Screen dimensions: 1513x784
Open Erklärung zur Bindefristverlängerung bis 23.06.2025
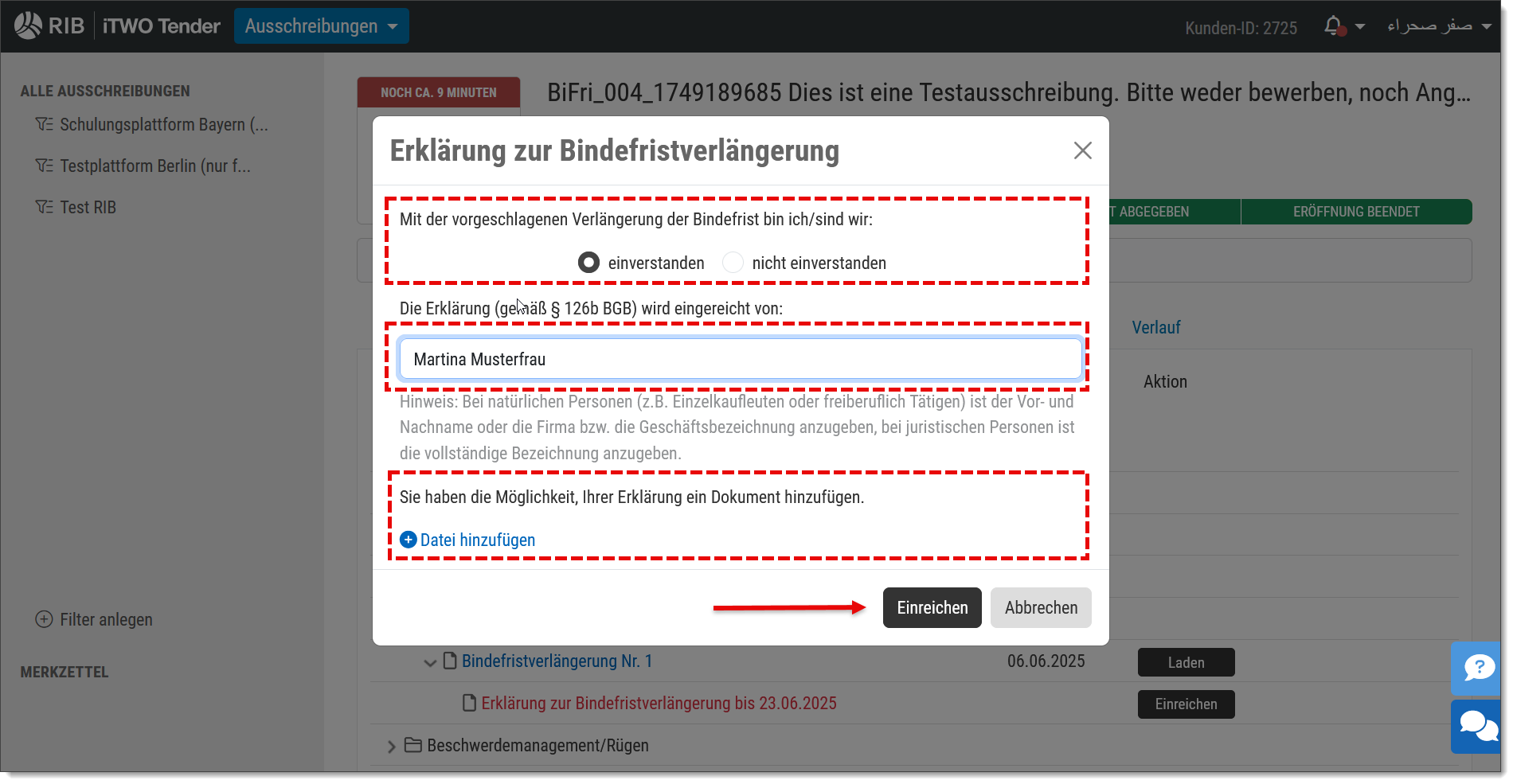coord(659,703)
